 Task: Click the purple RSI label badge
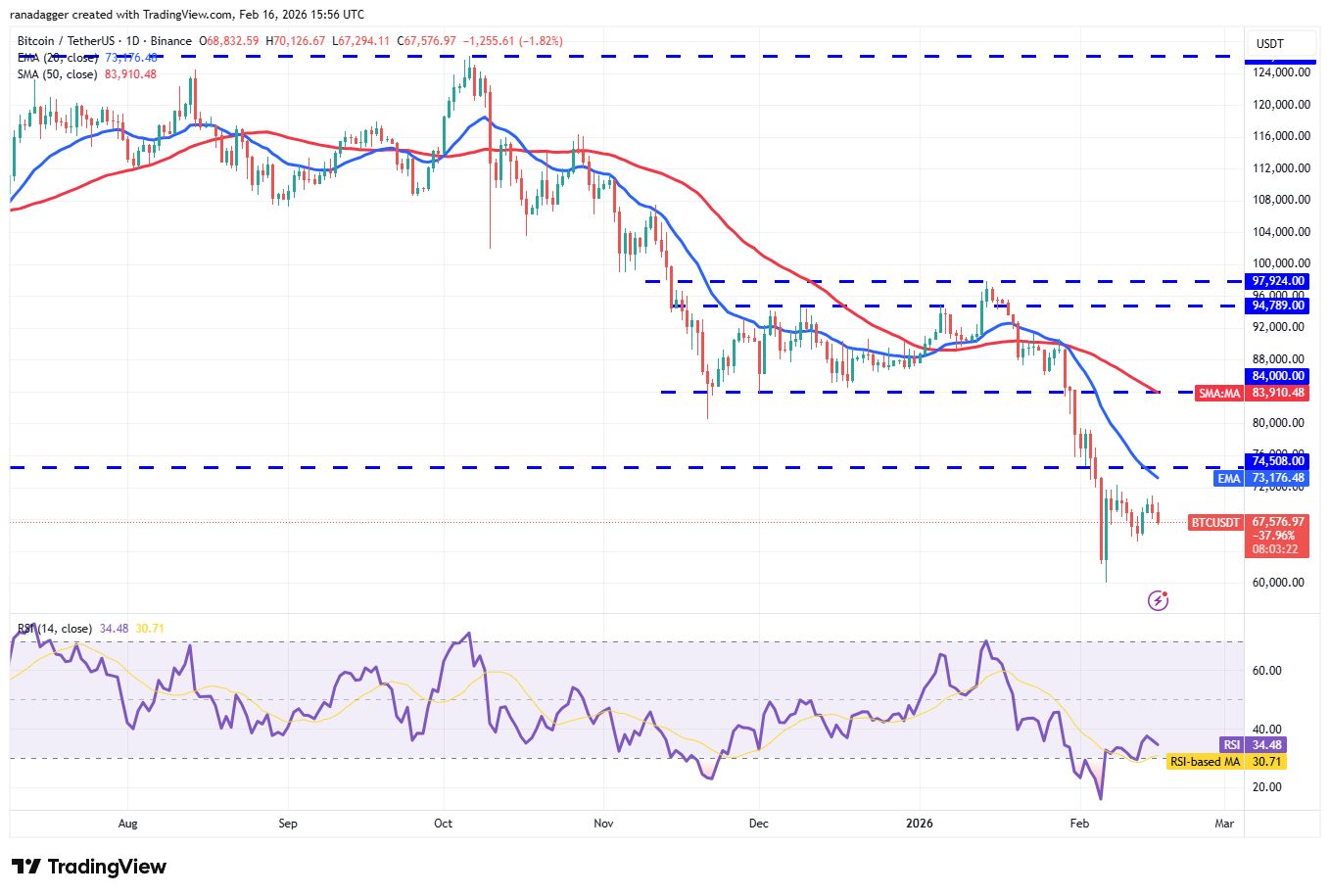pos(1231,745)
